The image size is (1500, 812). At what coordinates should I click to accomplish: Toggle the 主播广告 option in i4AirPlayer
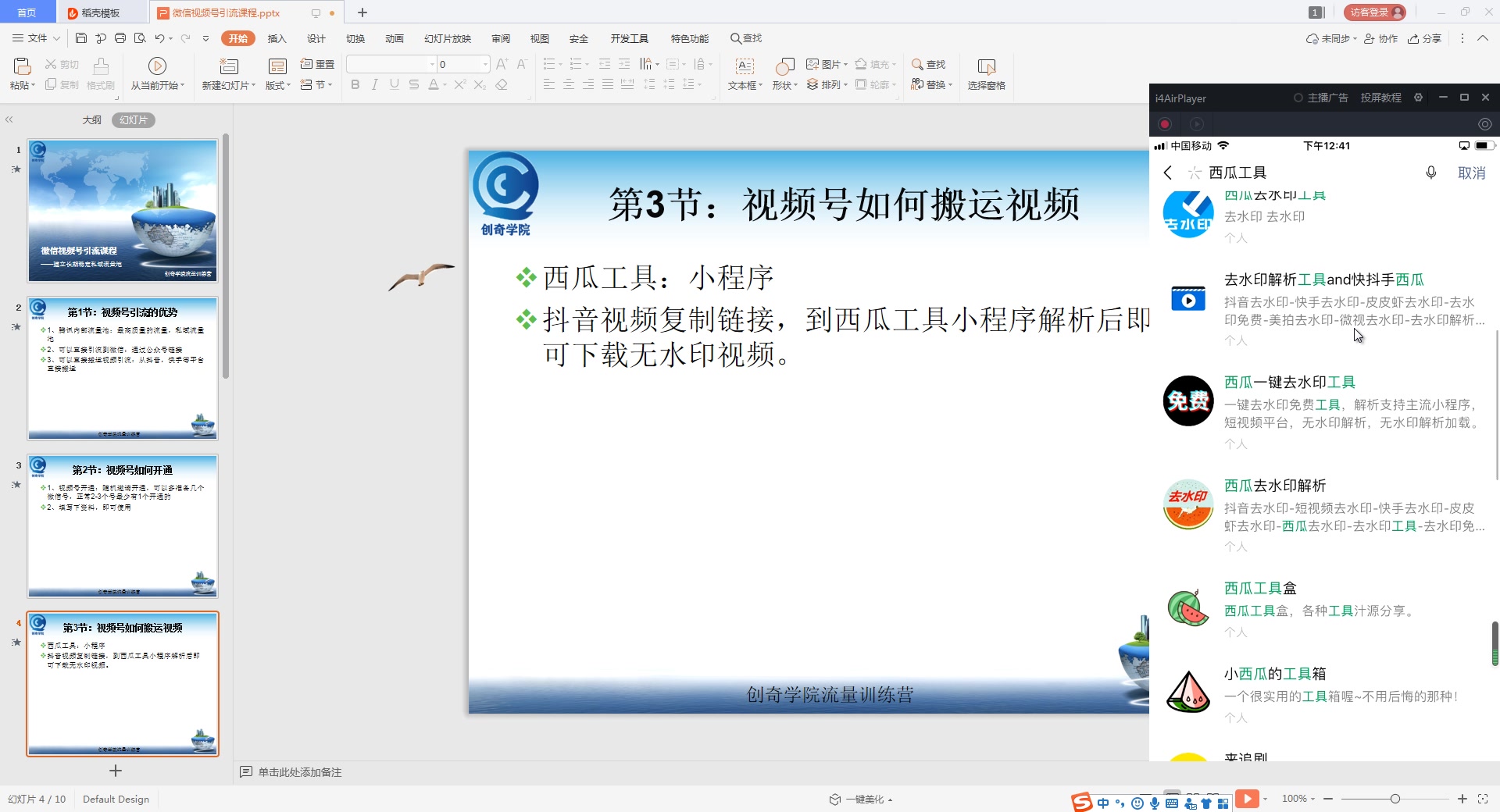tap(1320, 98)
